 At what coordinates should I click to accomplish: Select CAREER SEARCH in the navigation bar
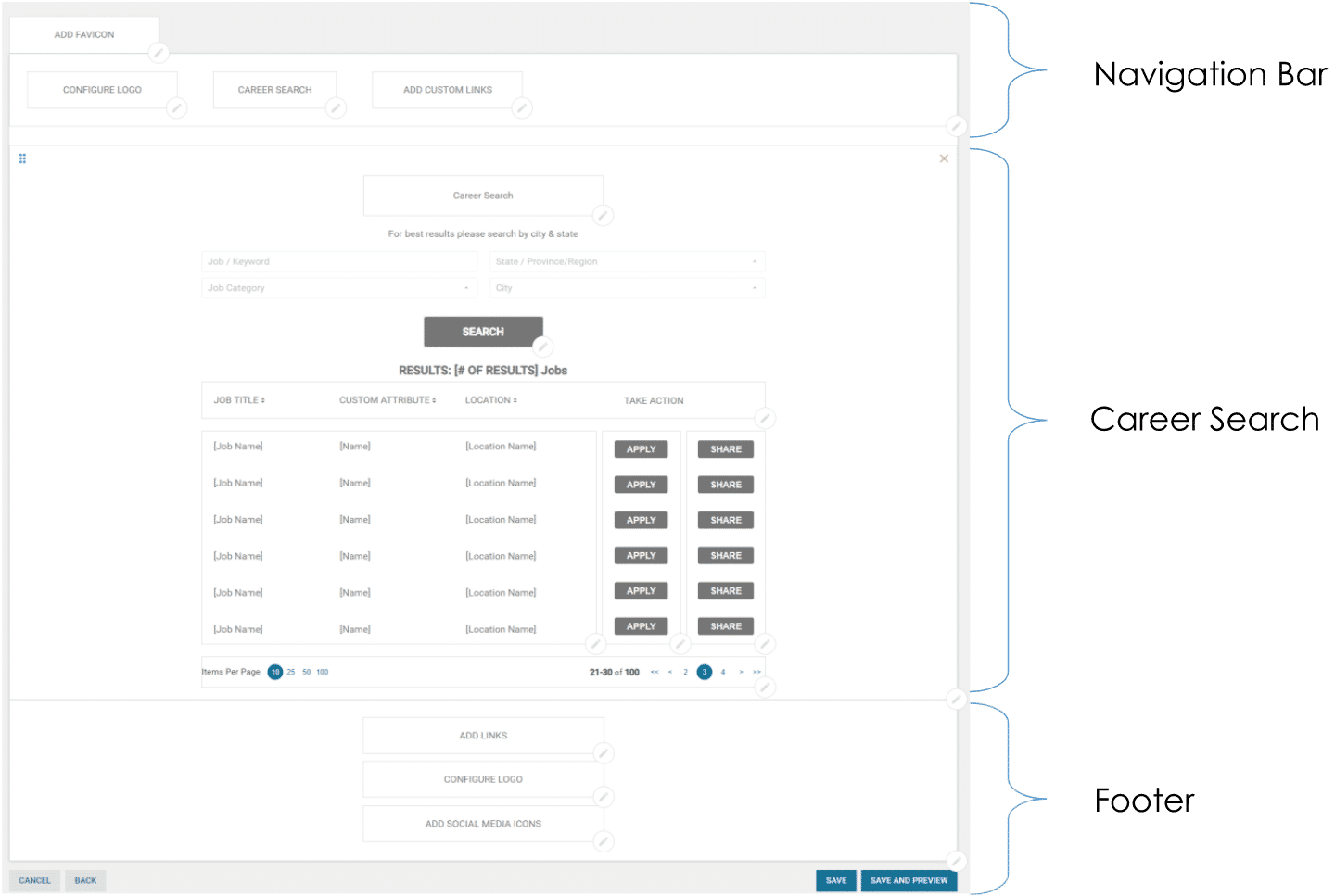pos(274,89)
